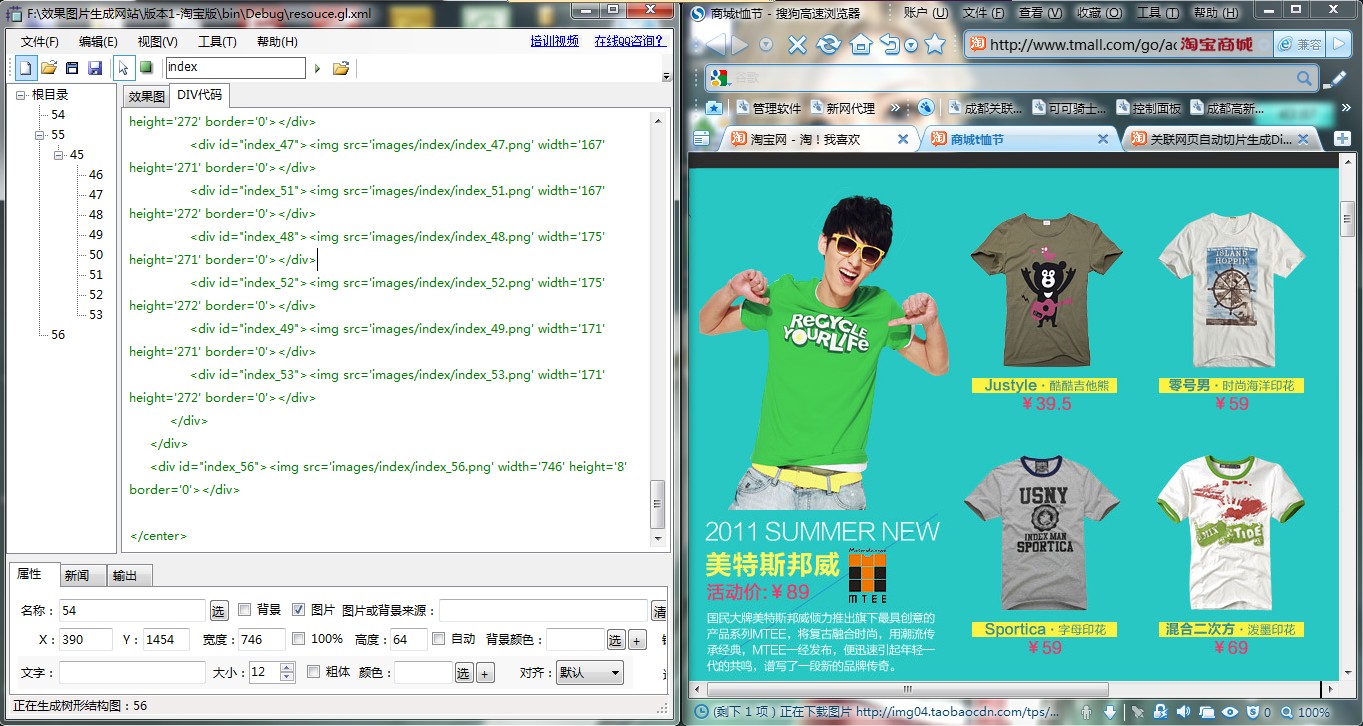The height and width of the screenshot is (726, 1363).
Task: Toggle the 背景 checkbox
Action: [244, 609]
